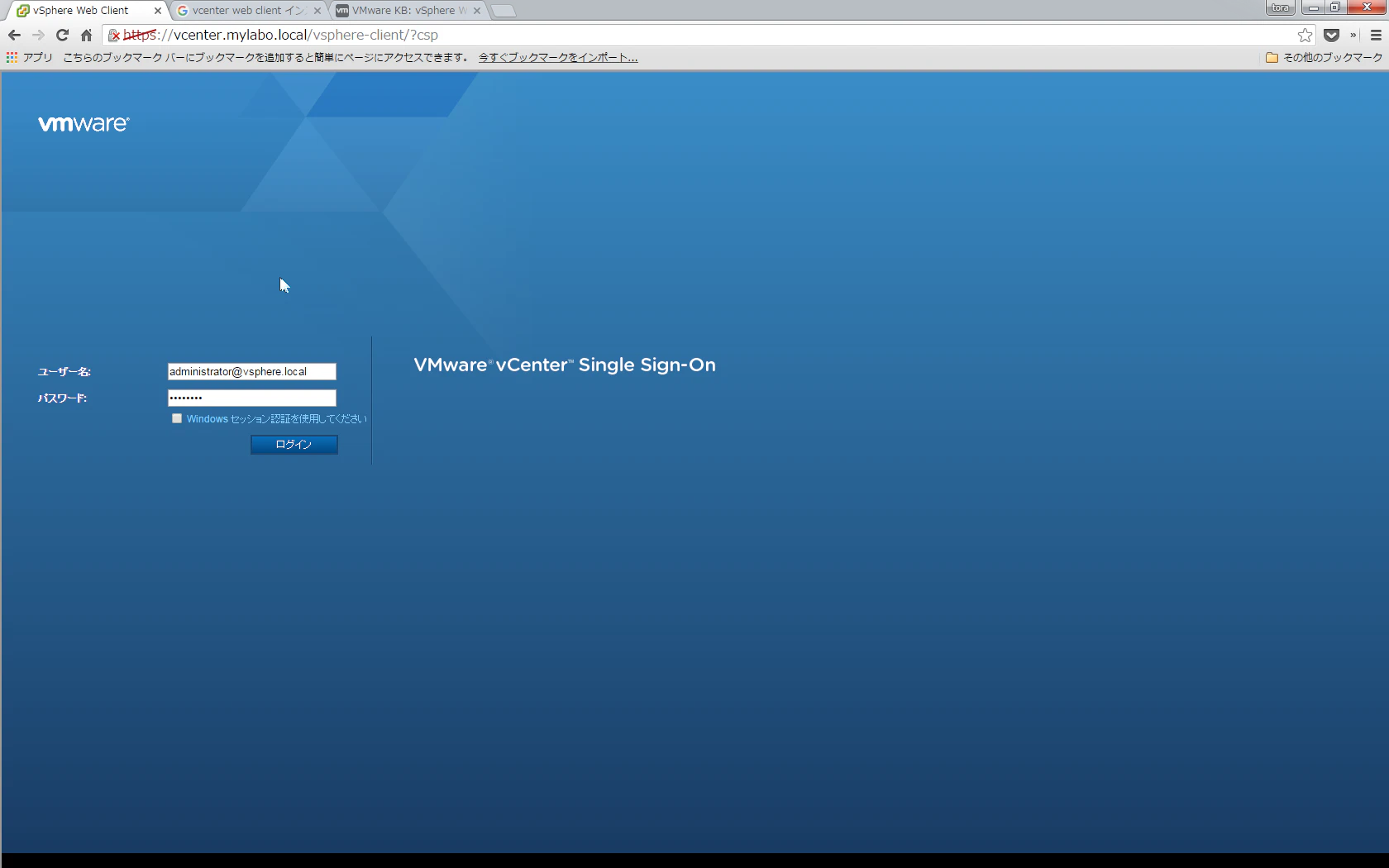This screenshot has height=868, width=1389.
Task: Click the パスワード password field
Action: pos(252,398)
